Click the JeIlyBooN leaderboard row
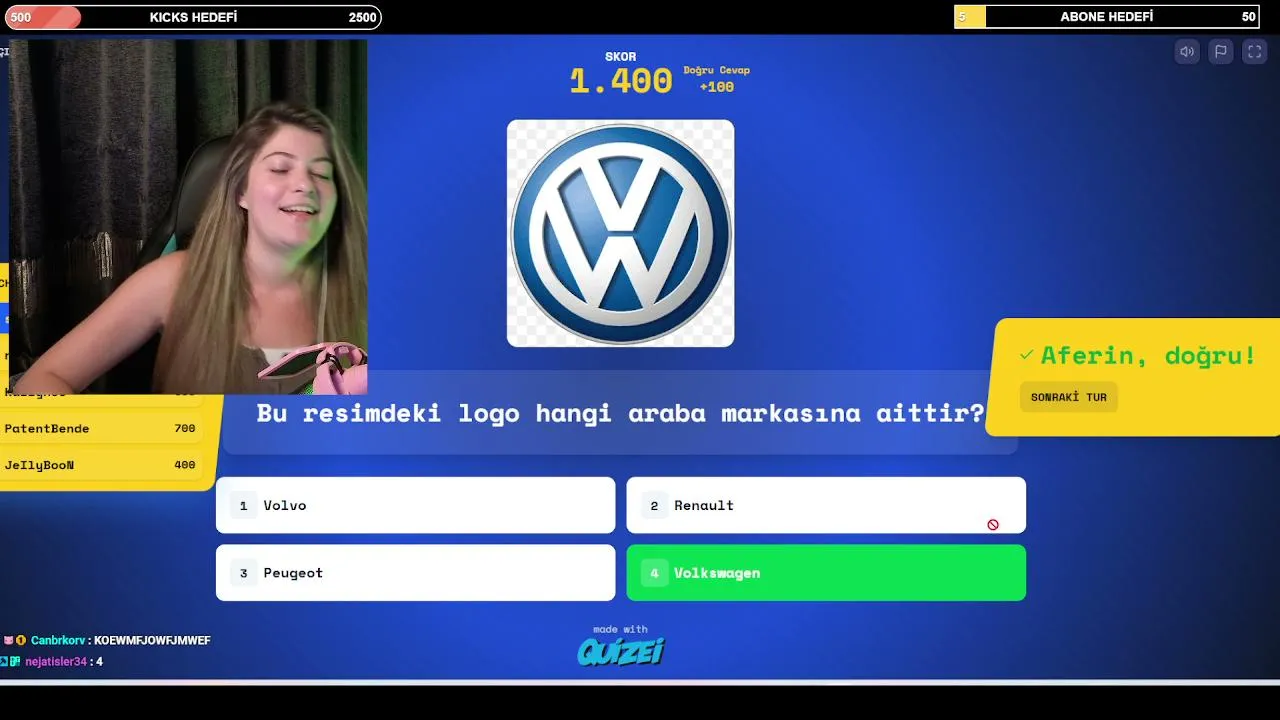This screenshot has height=720, width=1280. (101, 465)
